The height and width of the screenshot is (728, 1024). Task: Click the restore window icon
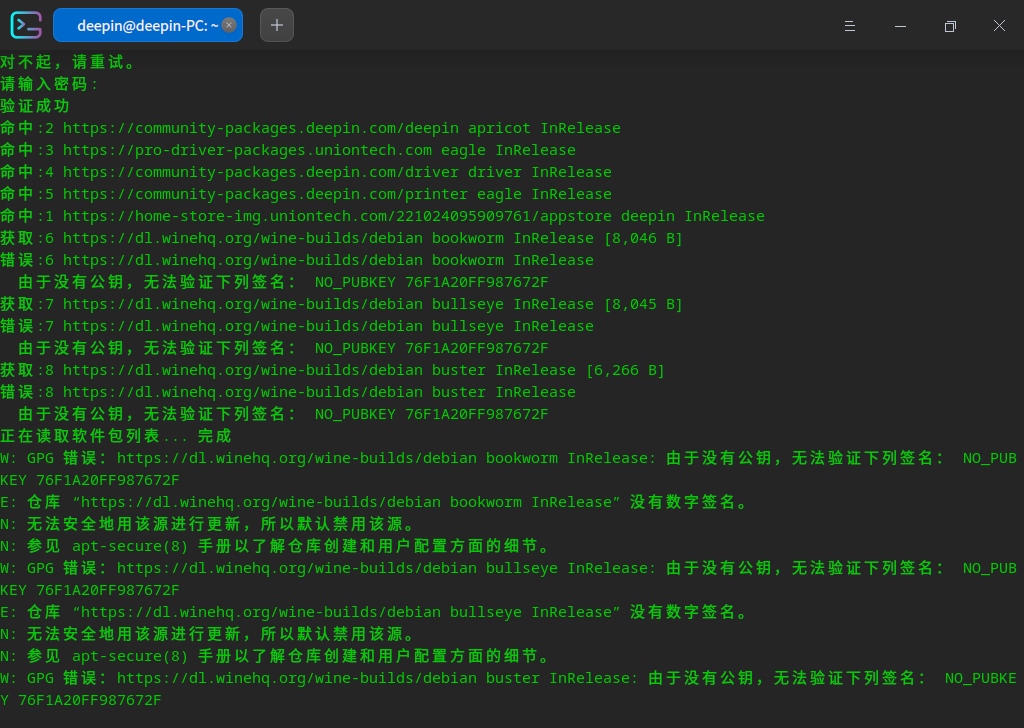coord(950,26)
